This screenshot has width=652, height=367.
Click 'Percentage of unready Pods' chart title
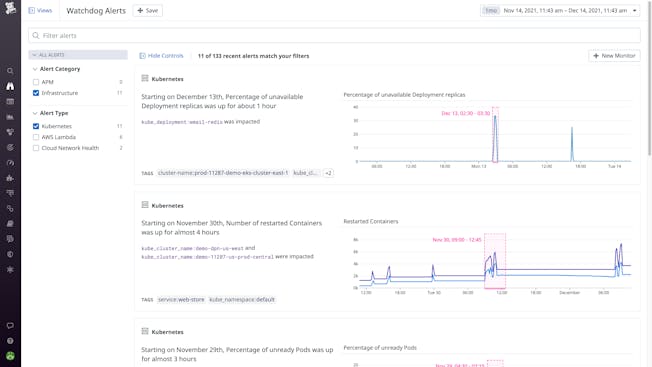[380, 347]
